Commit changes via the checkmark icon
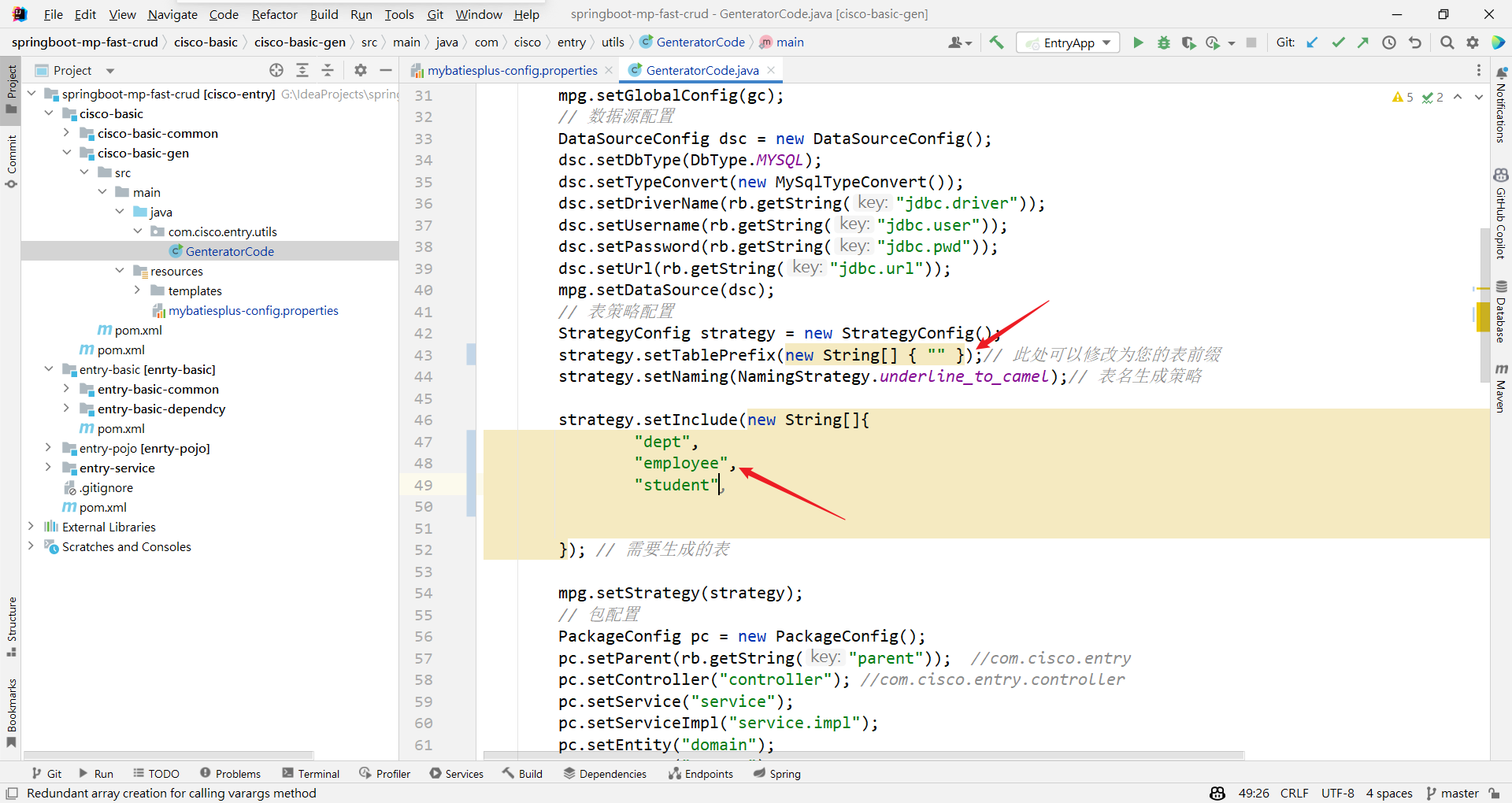This screenshot has height=803, width=1512. [1338, 43]
